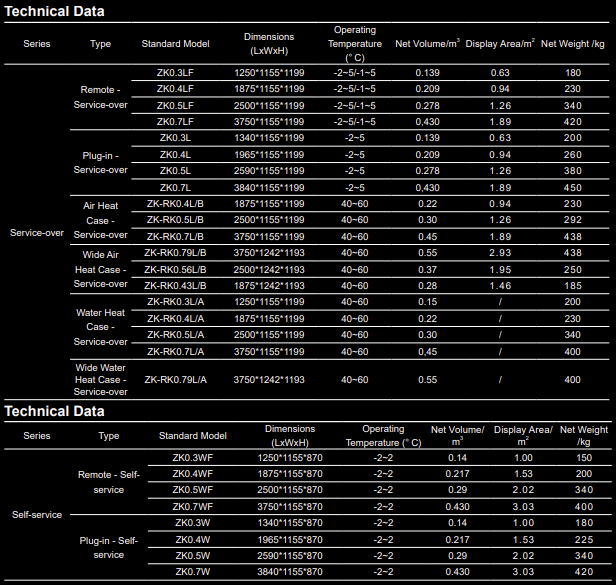Select the 2.93 display area value
The image size is (616, 585).
(500, 253)
